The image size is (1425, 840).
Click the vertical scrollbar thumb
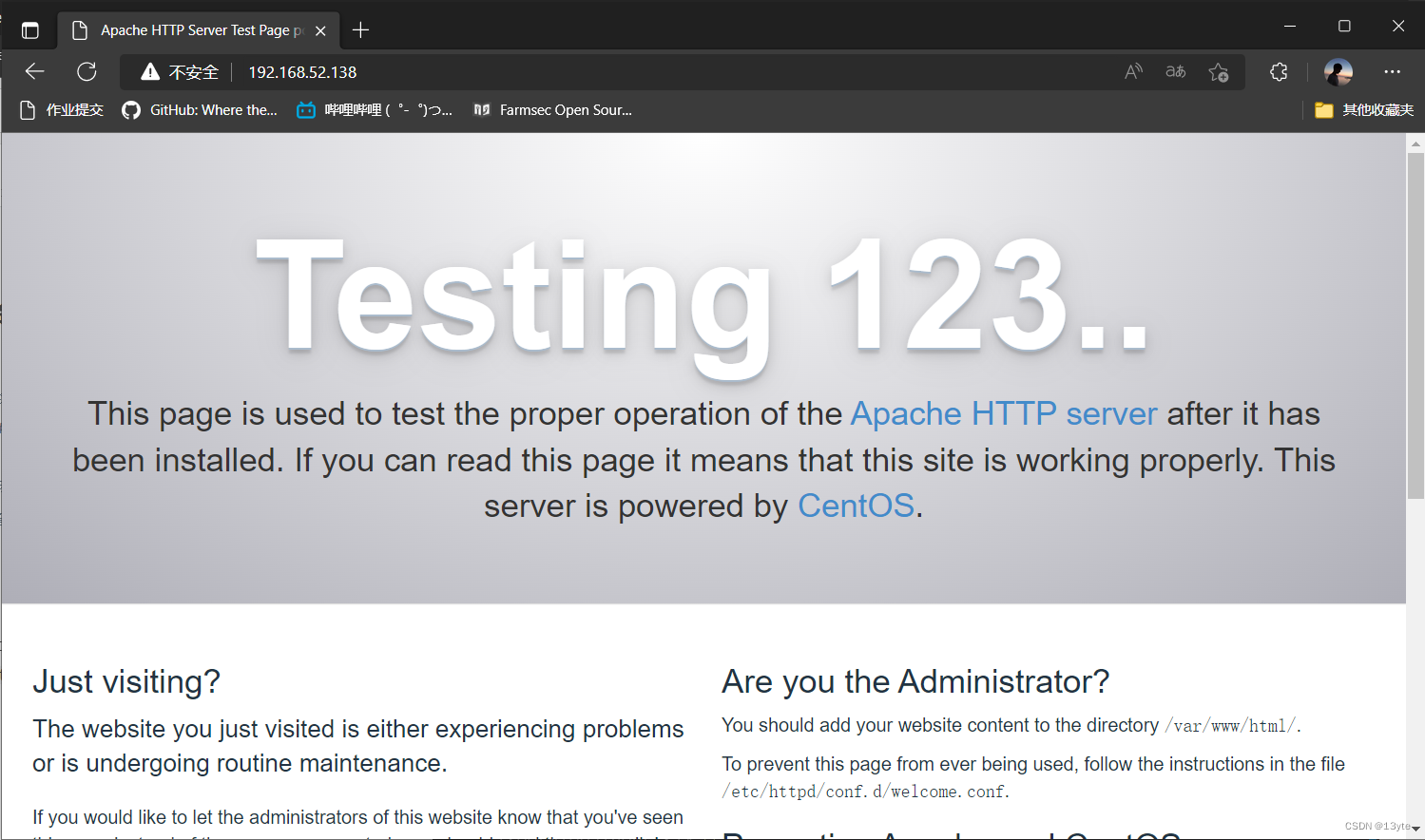pyautogui.click(x=1415, y=325)
